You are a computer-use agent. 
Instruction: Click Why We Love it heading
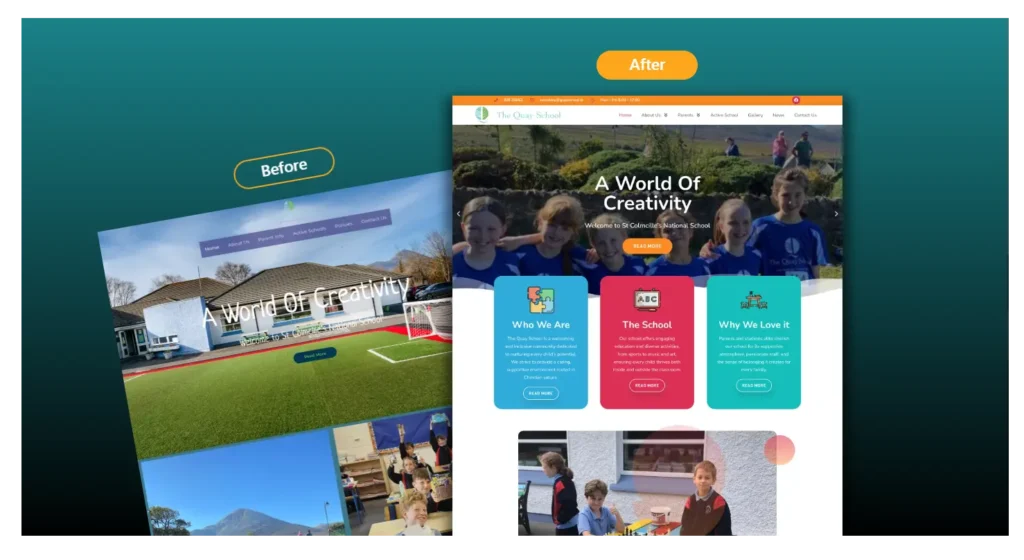click(x=754, y=324)
